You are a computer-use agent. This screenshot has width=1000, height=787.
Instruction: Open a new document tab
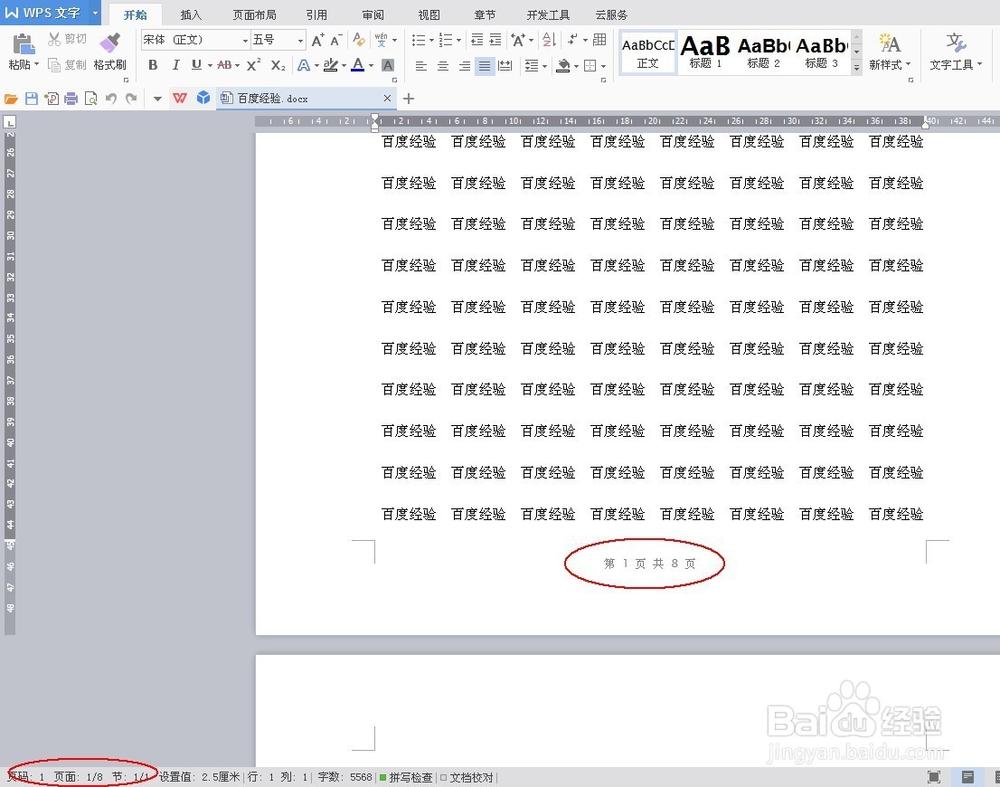point(409,98)
